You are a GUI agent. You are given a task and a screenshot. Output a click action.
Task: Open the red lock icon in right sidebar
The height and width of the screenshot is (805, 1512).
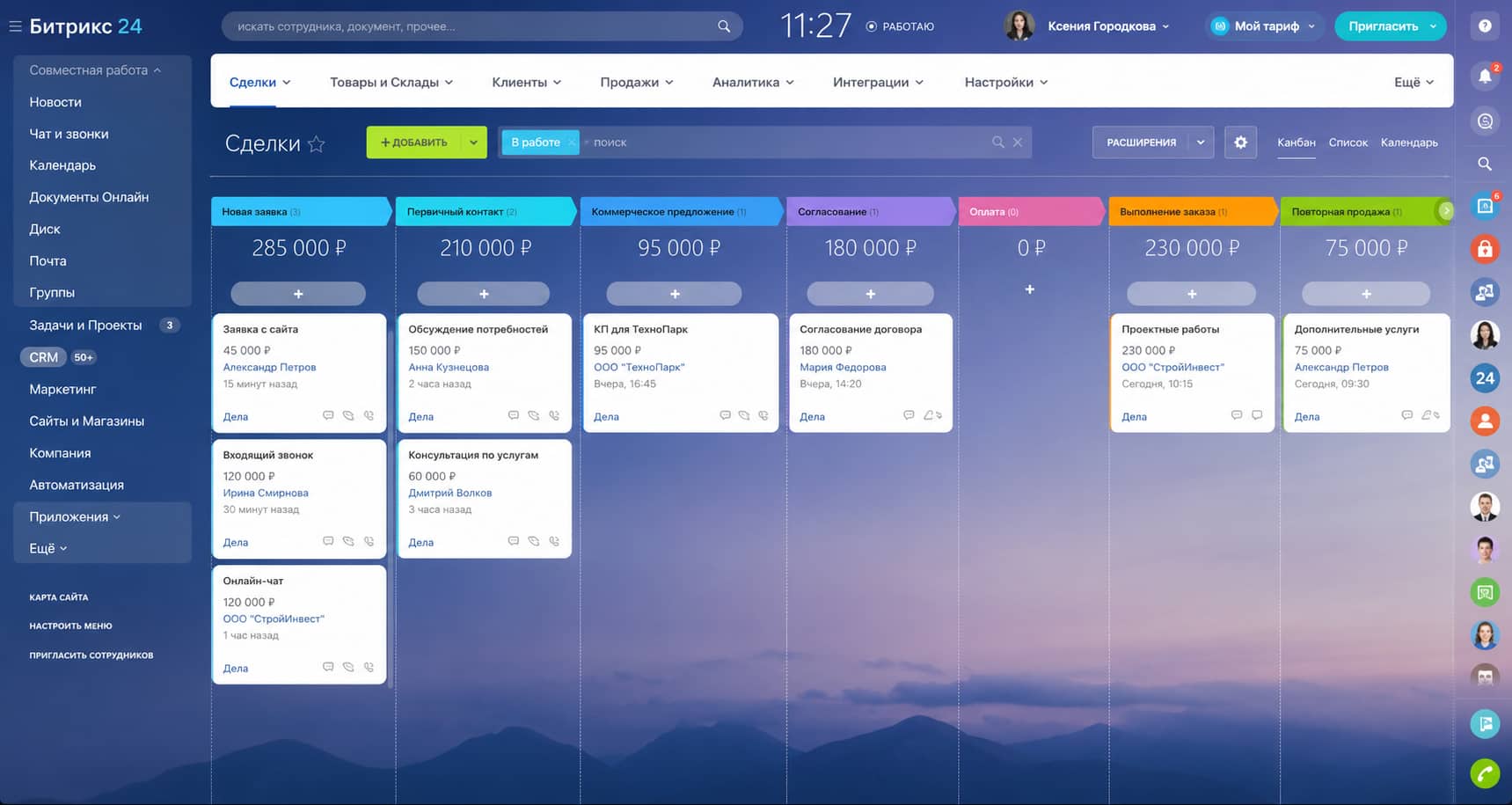1485,249
